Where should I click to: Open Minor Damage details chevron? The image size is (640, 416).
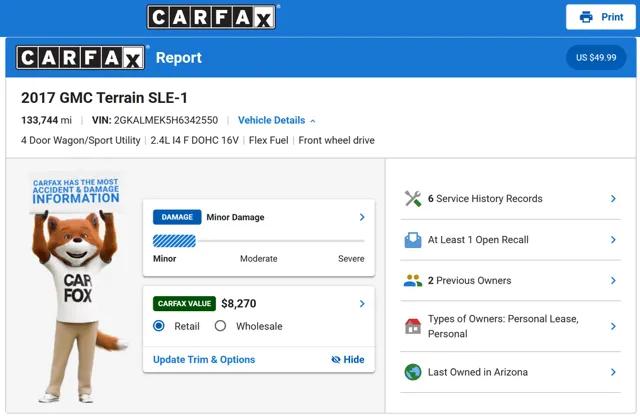coord(362,217)
